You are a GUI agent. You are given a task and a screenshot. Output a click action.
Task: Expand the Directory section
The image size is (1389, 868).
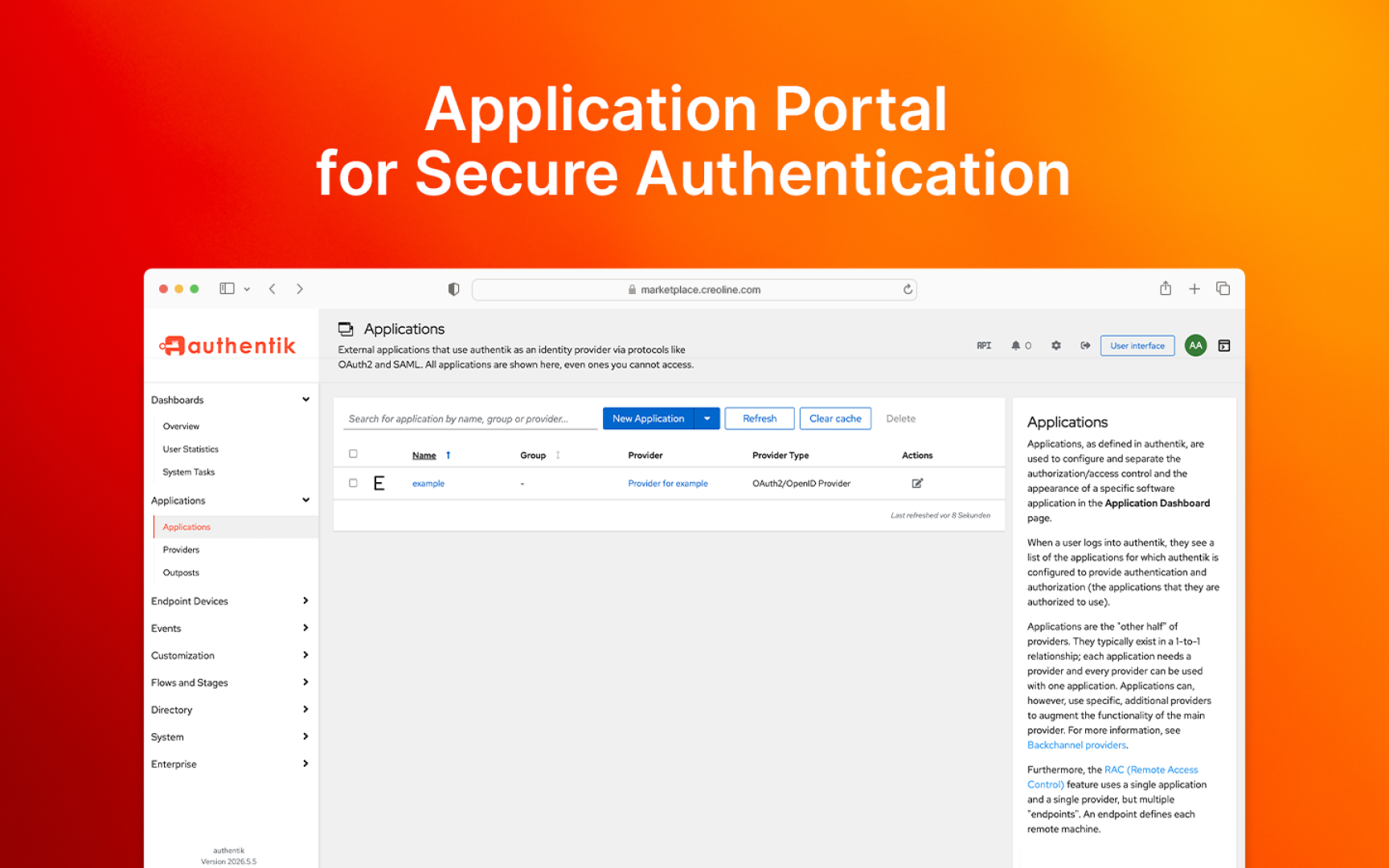(305, 710)
